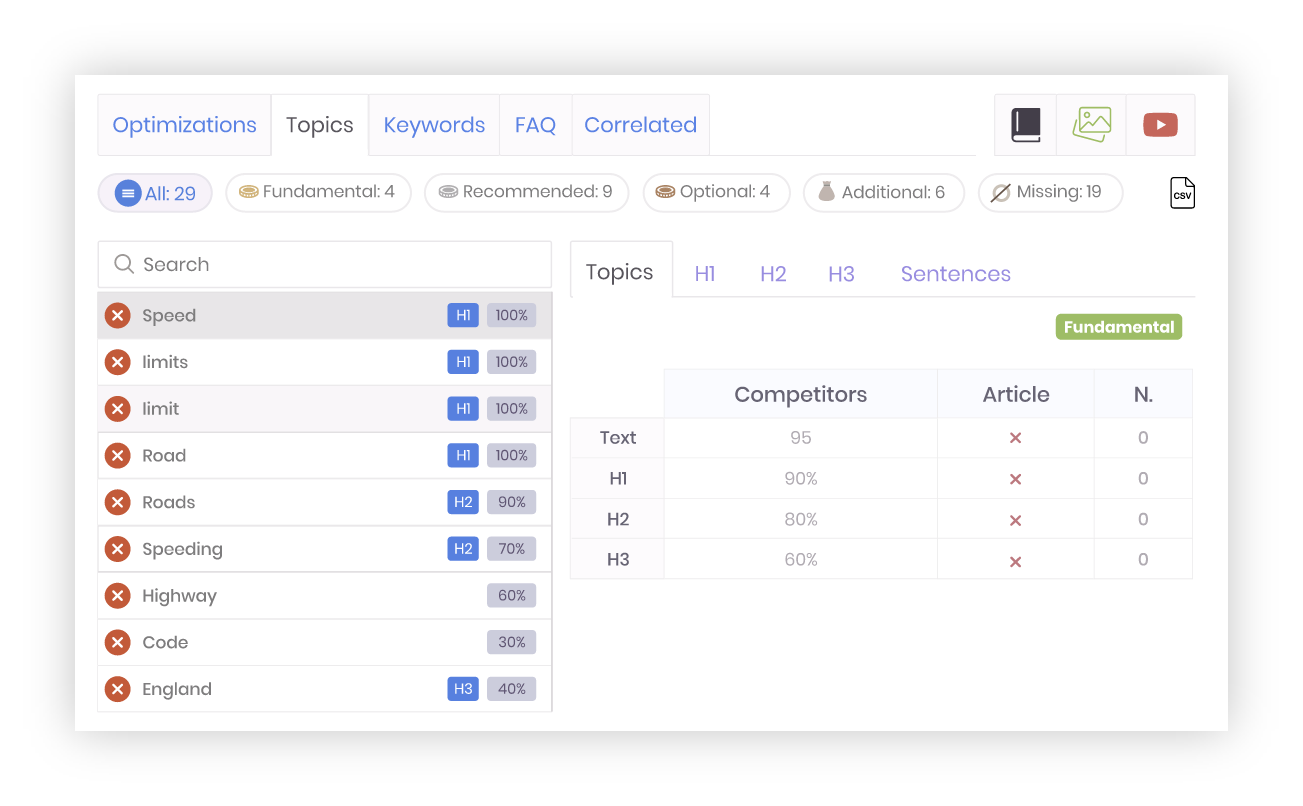Remove the Highway topic

click(117, 595)
